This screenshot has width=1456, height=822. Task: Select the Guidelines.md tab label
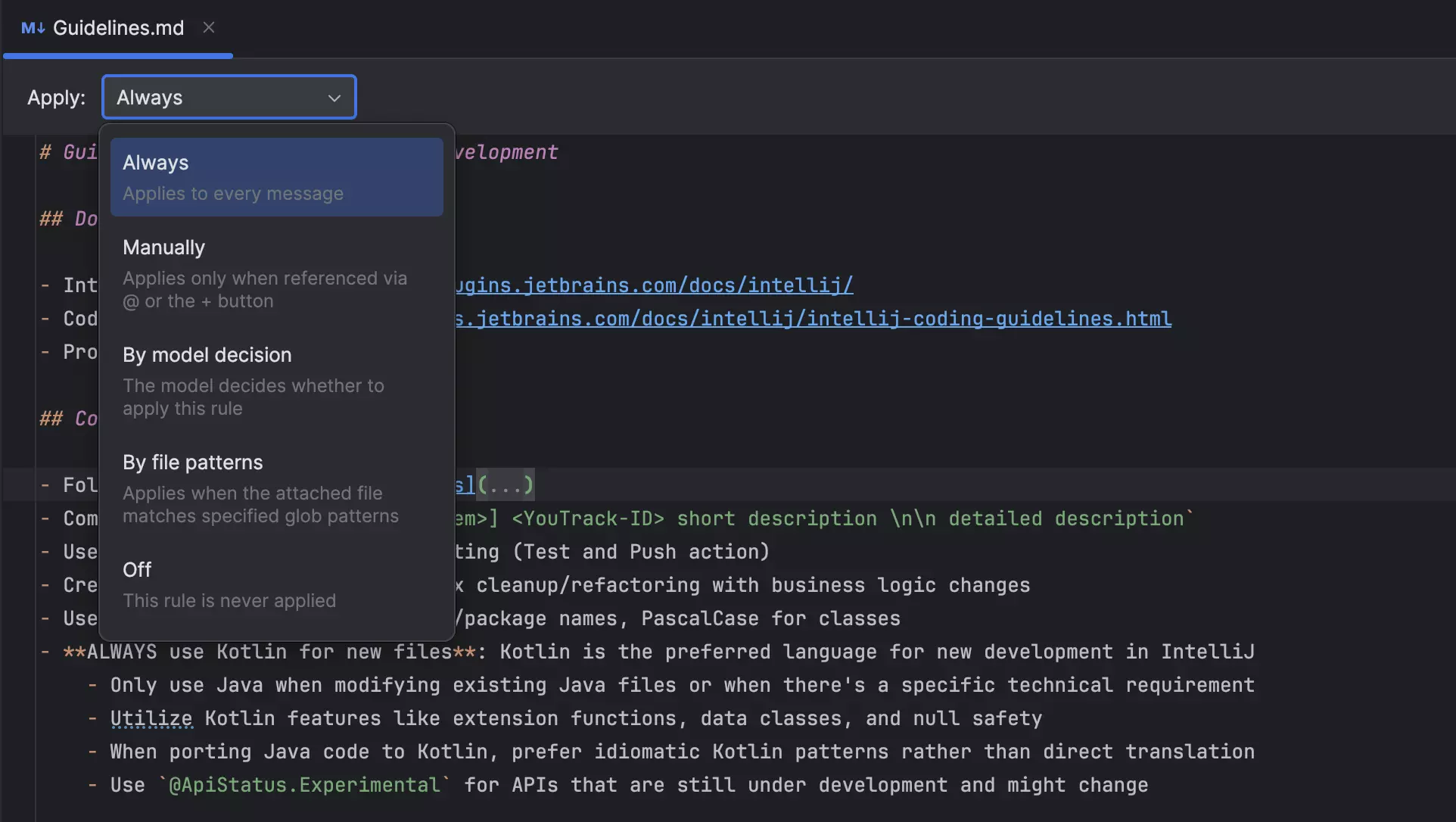118,28
